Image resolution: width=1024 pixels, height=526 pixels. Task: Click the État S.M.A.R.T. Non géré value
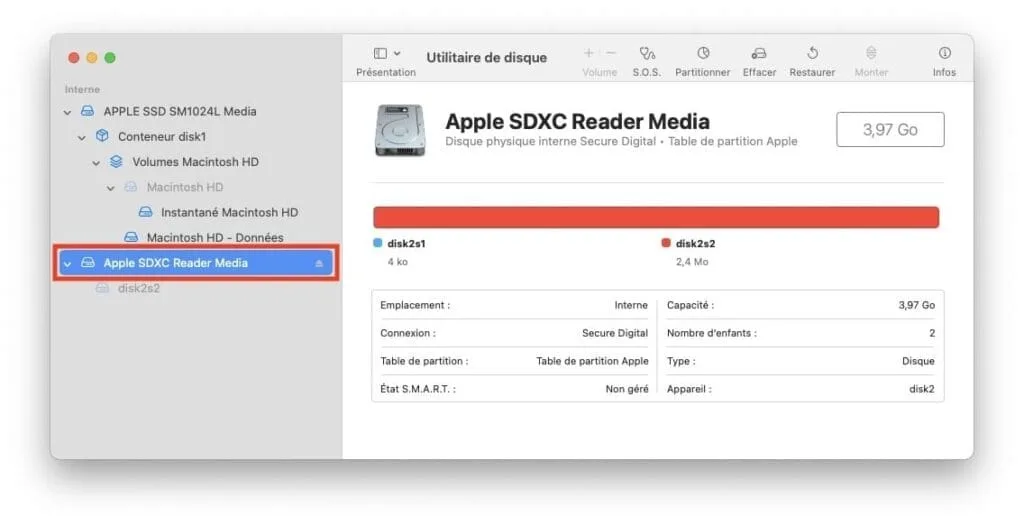click(x=627, y=389)
